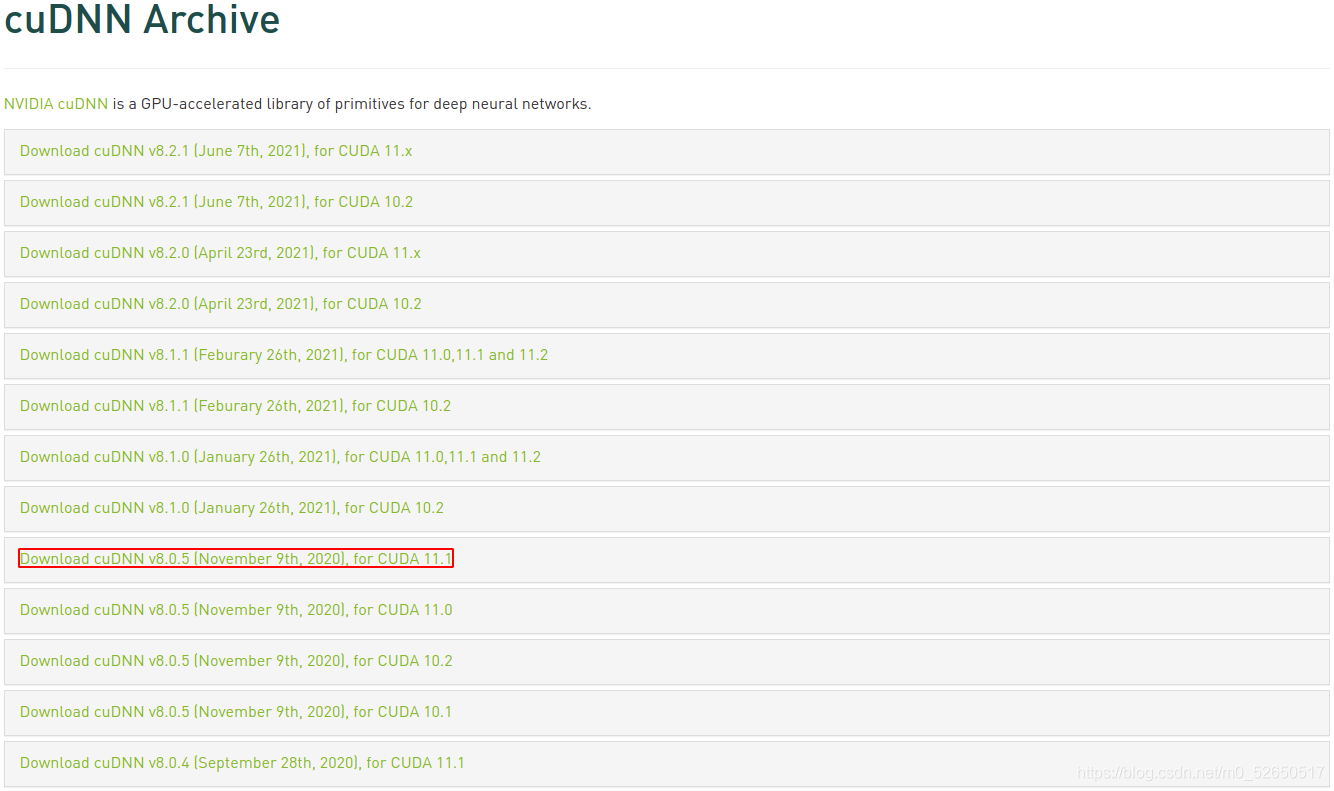
Task: Click the text 'GPU-accelerated library of primitives'
Action: [x=272, y=104]
